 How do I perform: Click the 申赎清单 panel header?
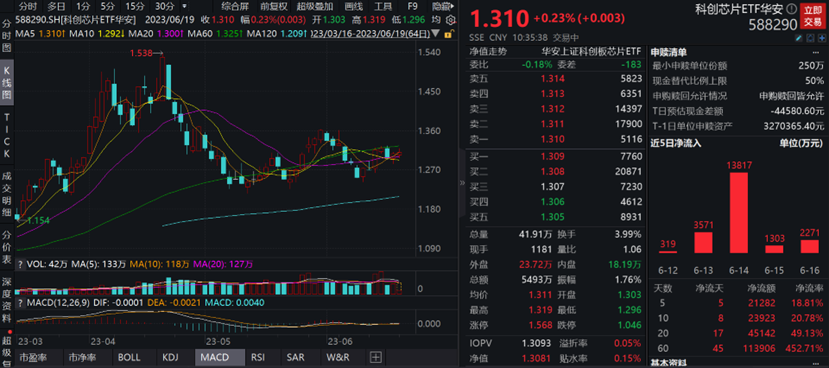668,52
